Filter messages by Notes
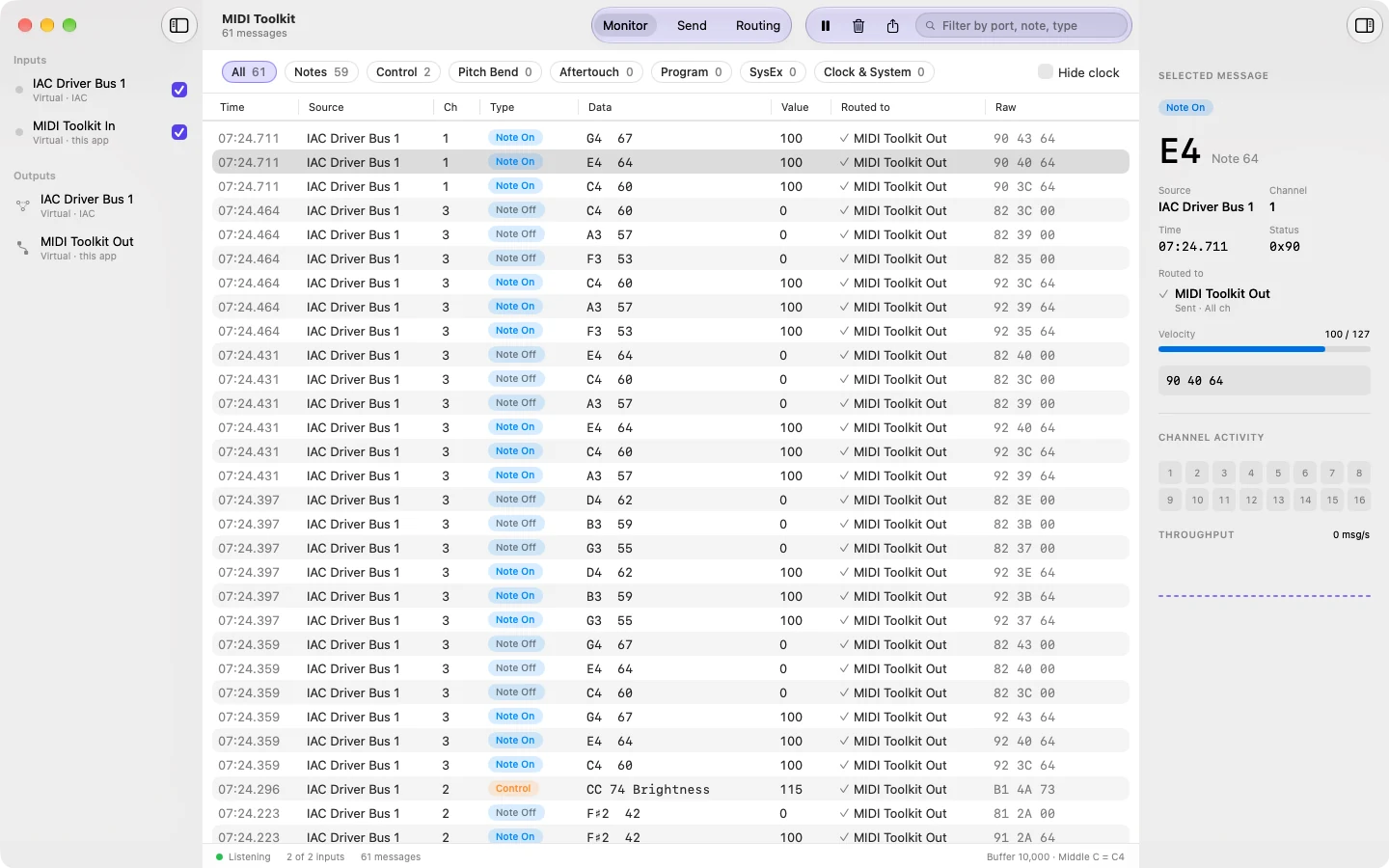The width and height of the screenshot is (1389, 868). 321,72
